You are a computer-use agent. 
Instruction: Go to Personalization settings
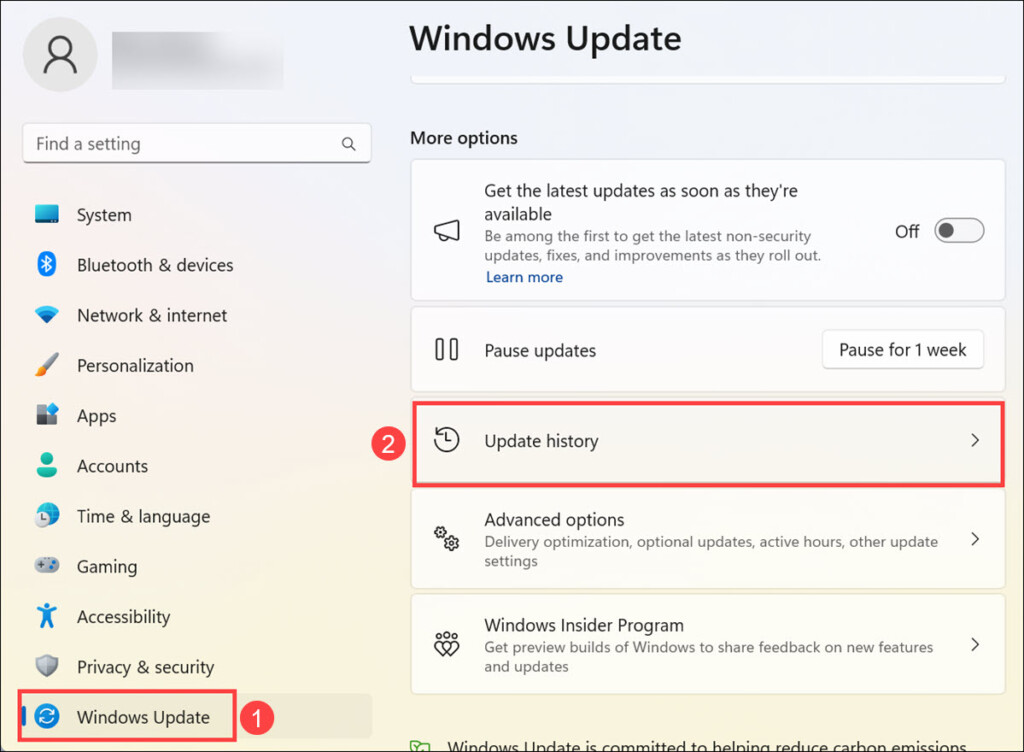tap(135, 366)
